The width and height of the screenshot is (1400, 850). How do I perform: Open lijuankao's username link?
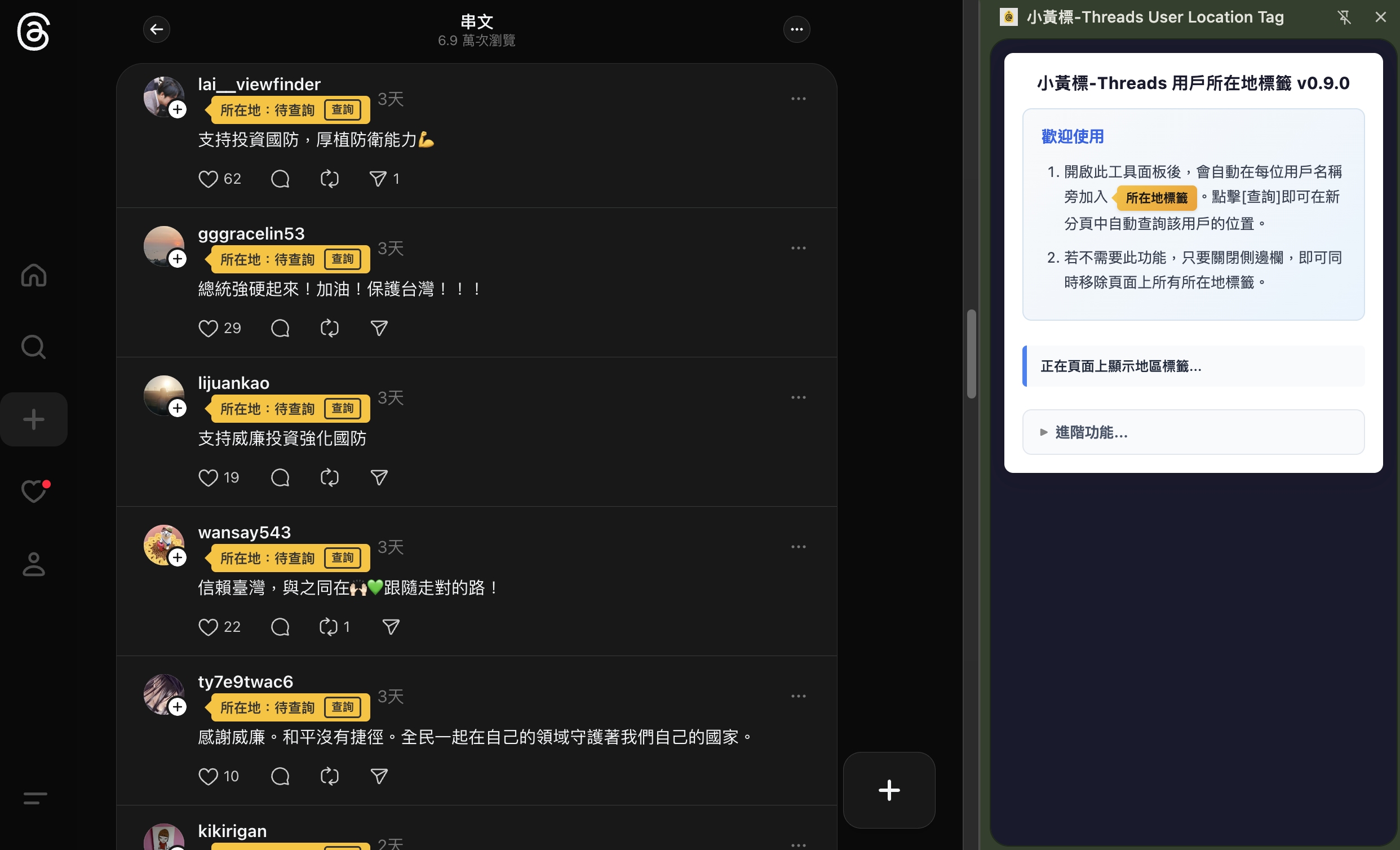(x=233, y=383)
